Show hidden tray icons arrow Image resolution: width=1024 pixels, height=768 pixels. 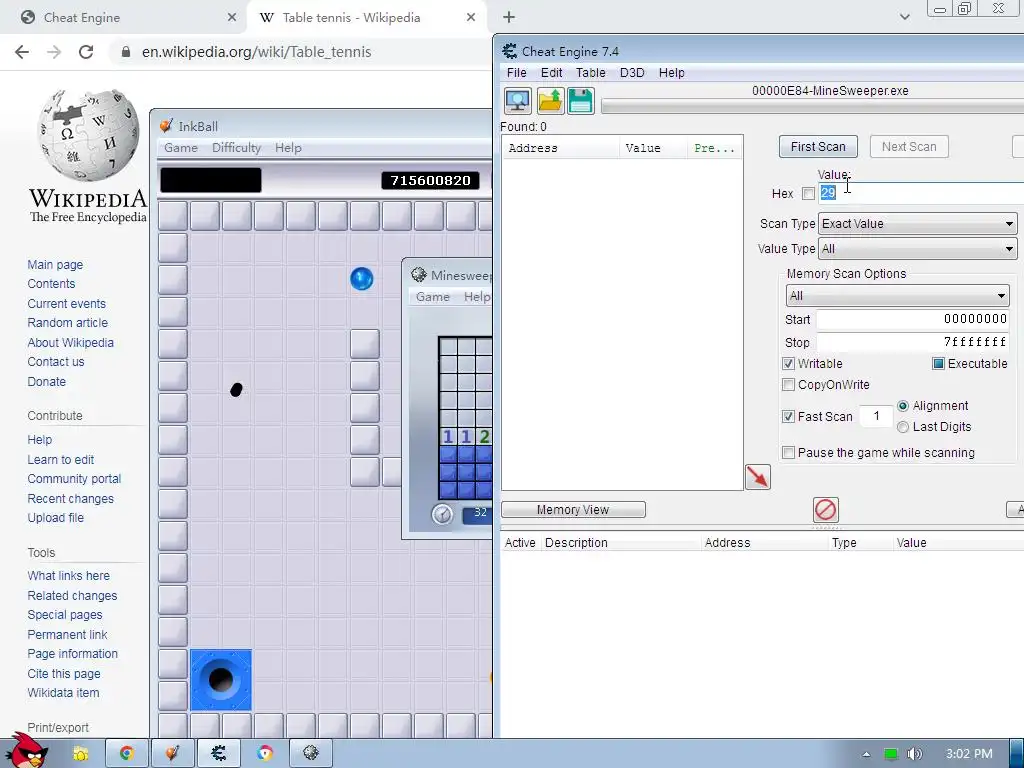click(866, 754)
